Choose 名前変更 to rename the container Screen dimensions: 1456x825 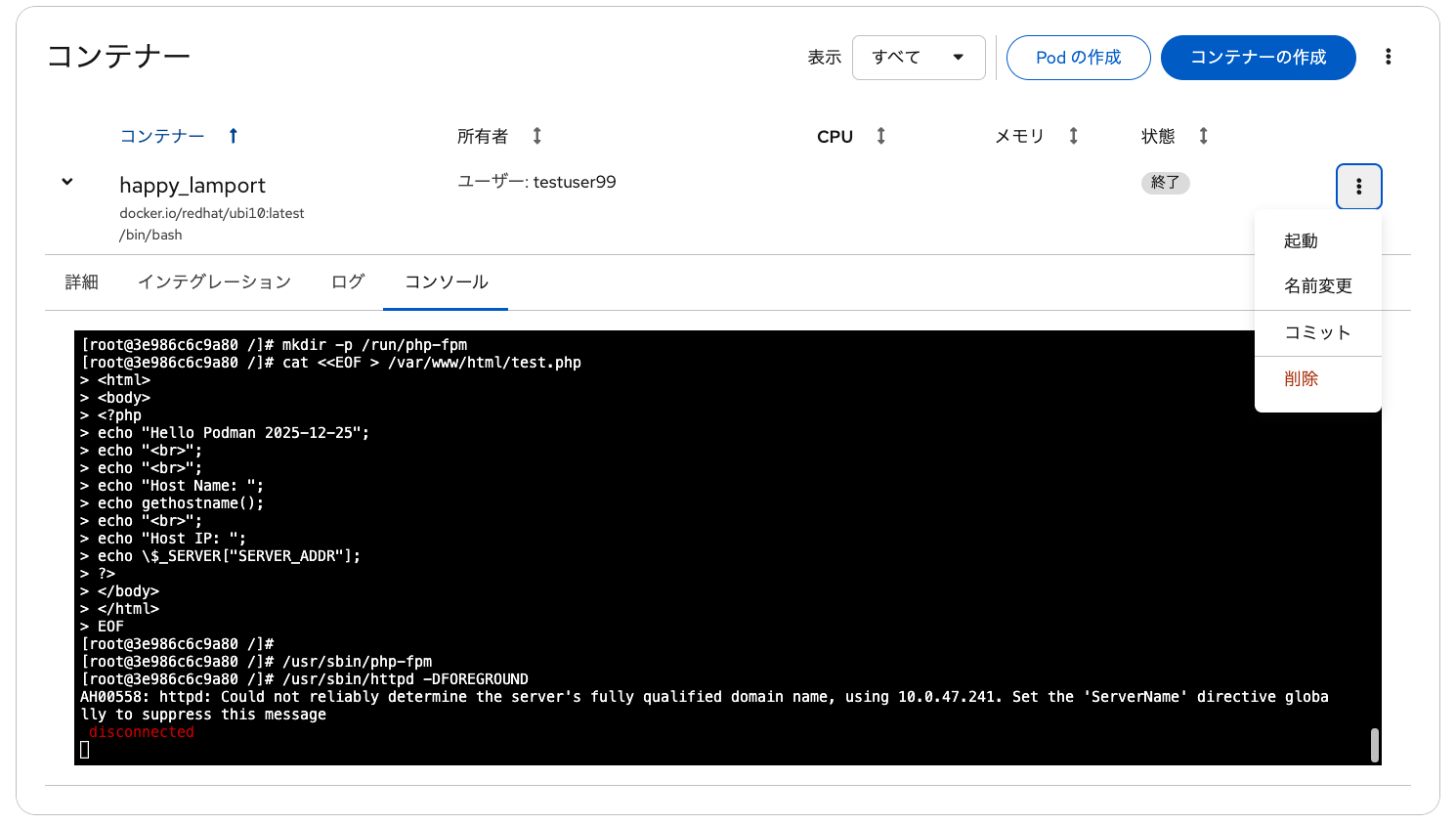1319,285
